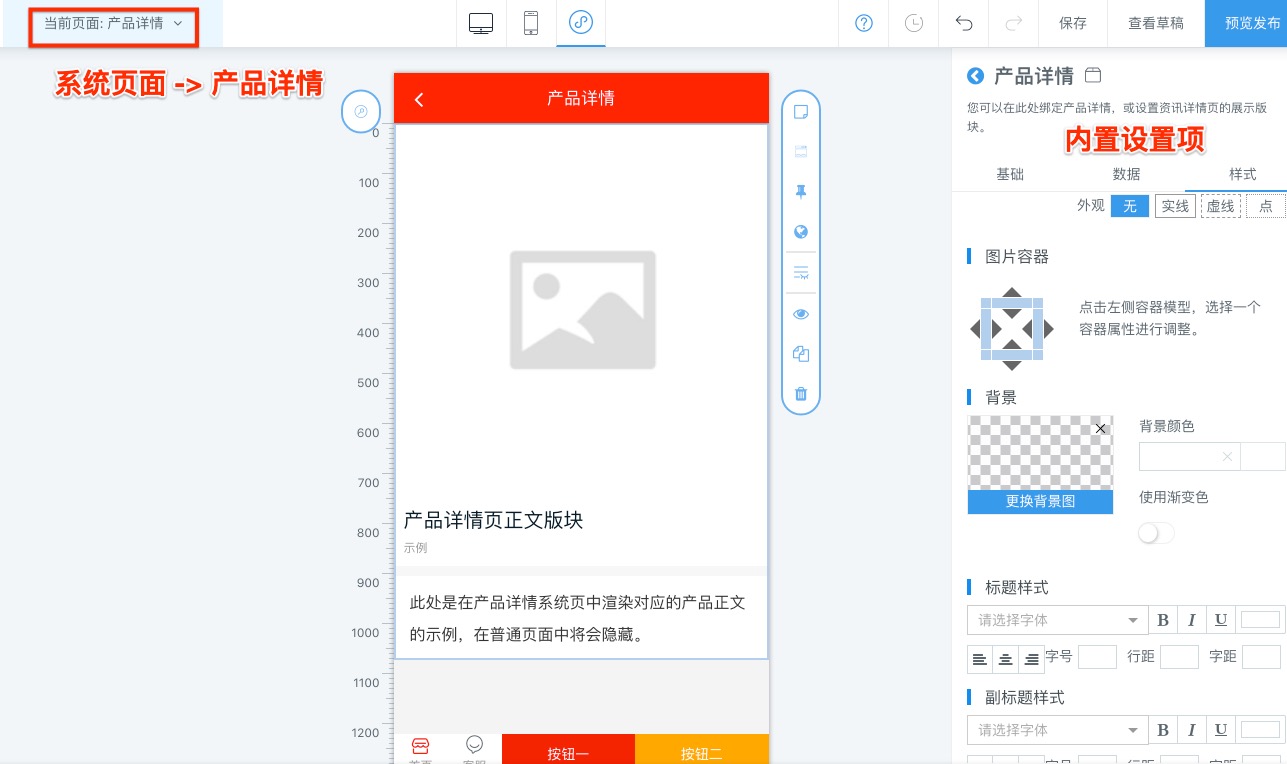Click the white back chevron in the phone header
The image size is (1287, 764).
[x=419, y=99]
